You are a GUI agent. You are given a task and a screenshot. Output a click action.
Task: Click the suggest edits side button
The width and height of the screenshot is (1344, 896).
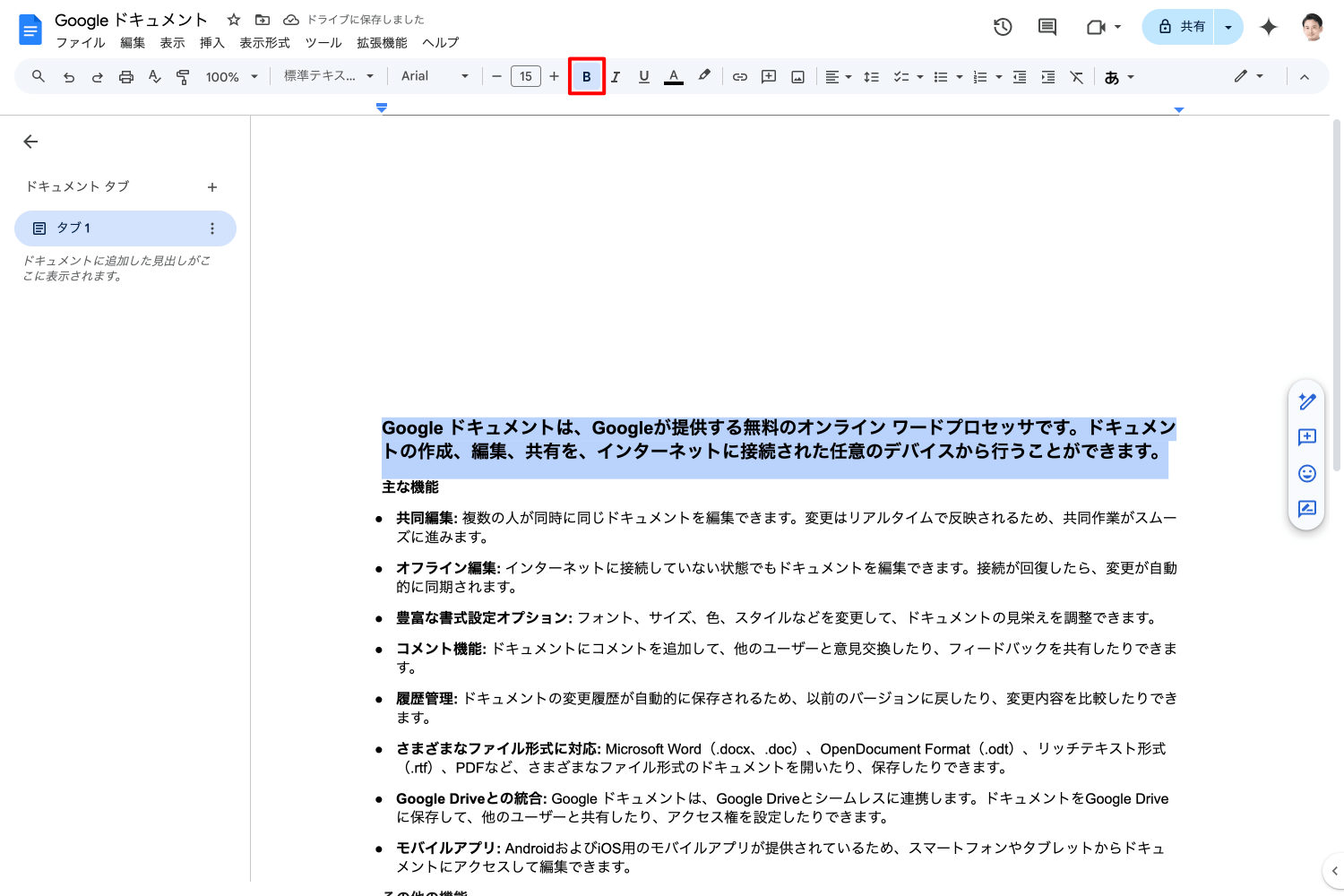(x=1307, y=509)
